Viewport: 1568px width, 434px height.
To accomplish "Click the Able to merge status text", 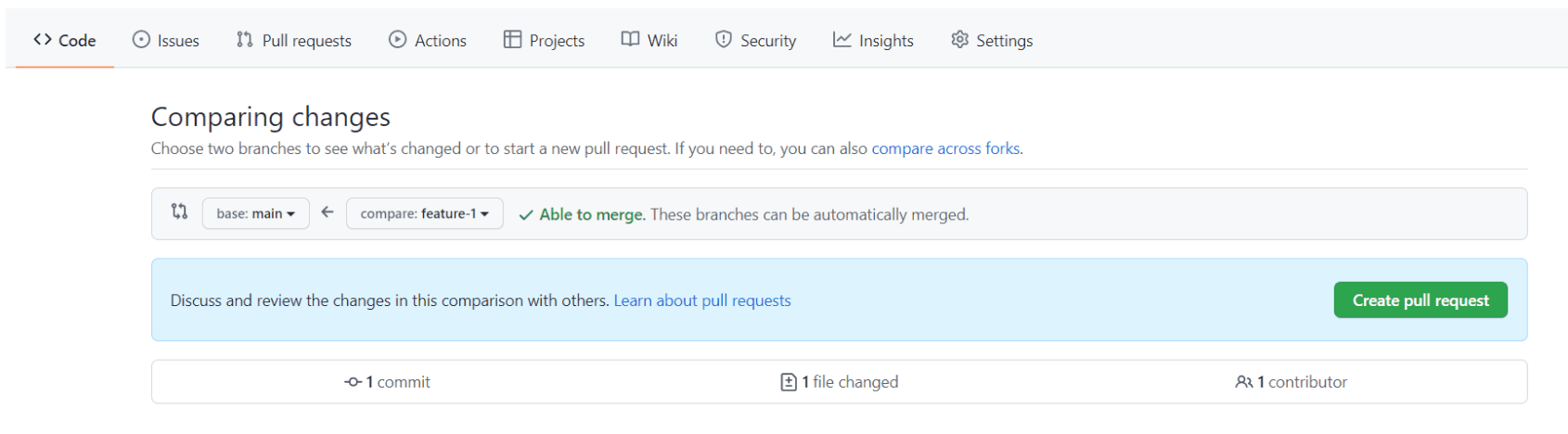I will [x=592, y=214].
